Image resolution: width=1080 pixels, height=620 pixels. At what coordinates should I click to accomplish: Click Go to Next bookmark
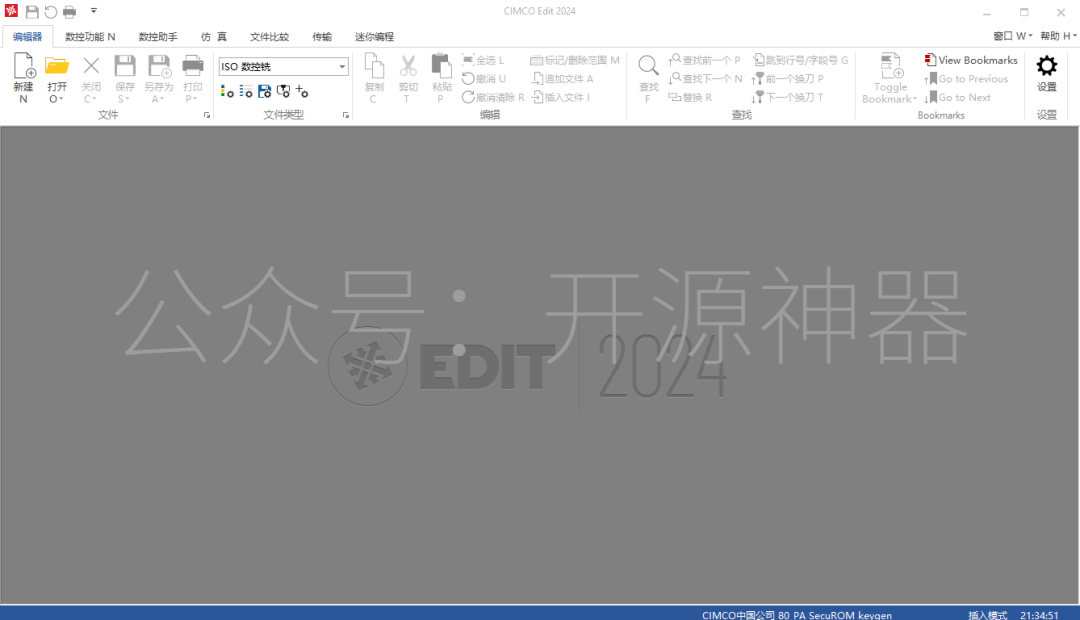(x=957, y=97)
